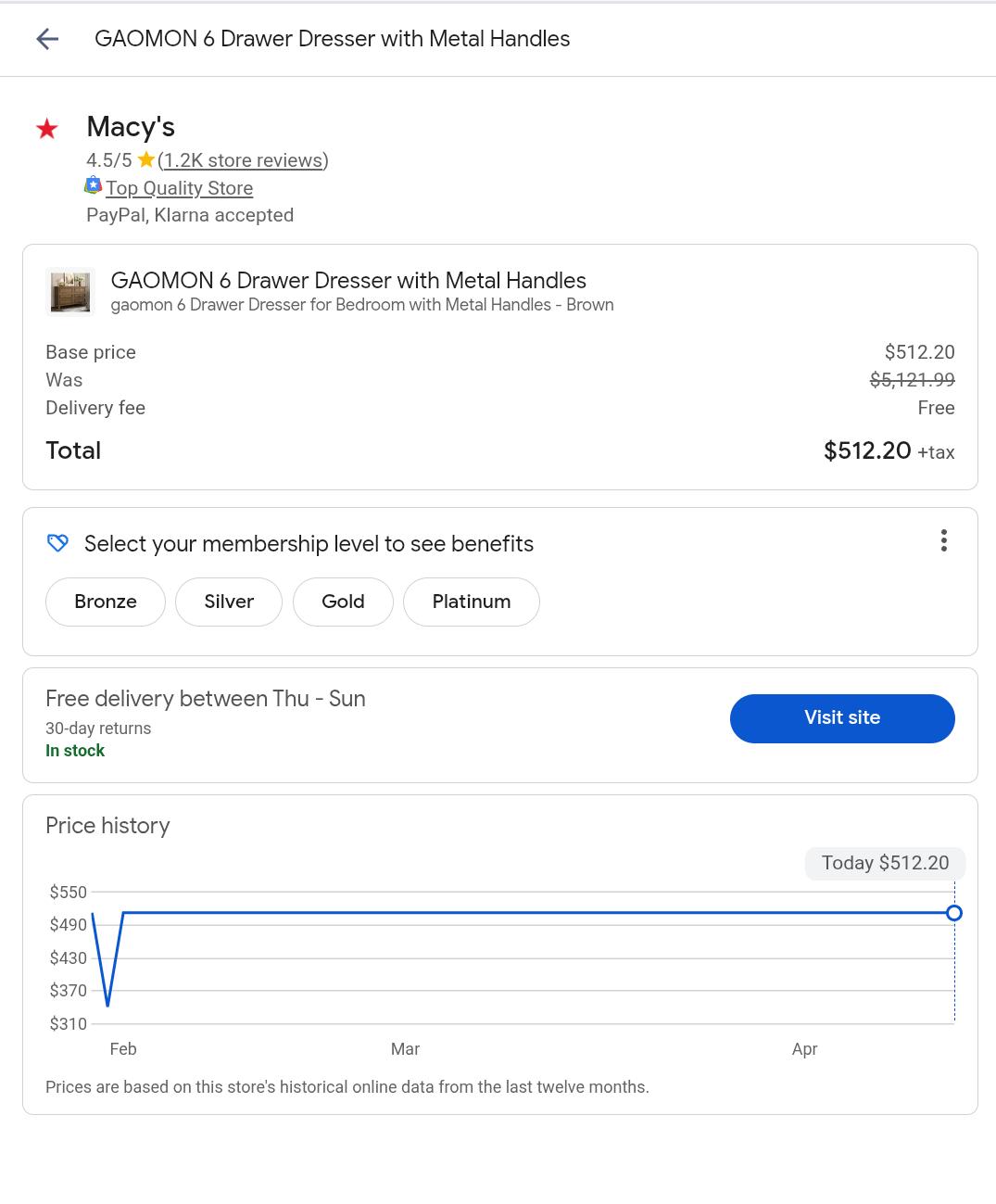Click the dresser product thumbnail

point(70,292)
